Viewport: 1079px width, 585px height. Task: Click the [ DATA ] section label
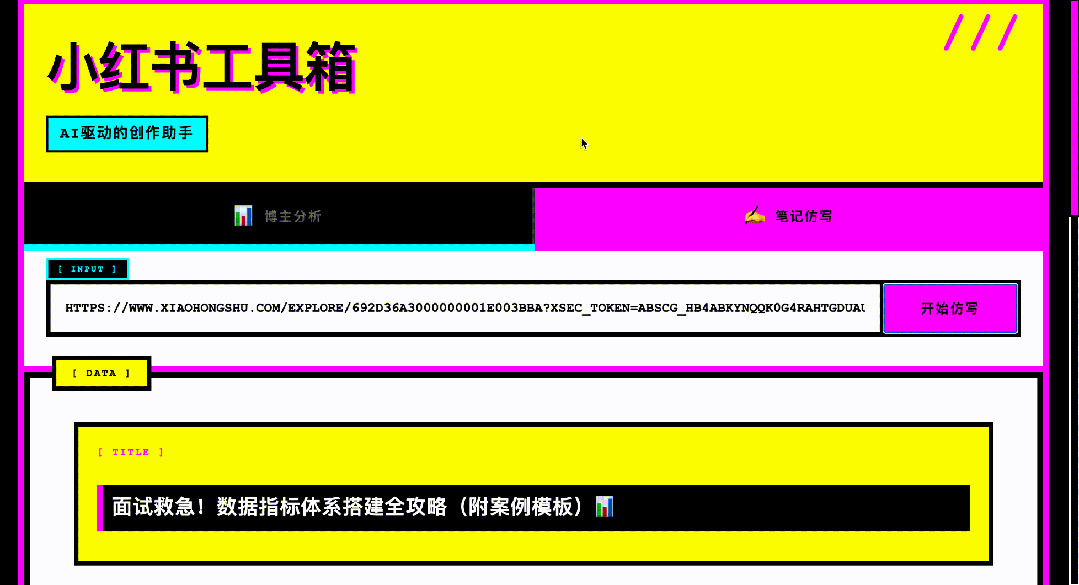pyautogui.click(x=101, y=373)
